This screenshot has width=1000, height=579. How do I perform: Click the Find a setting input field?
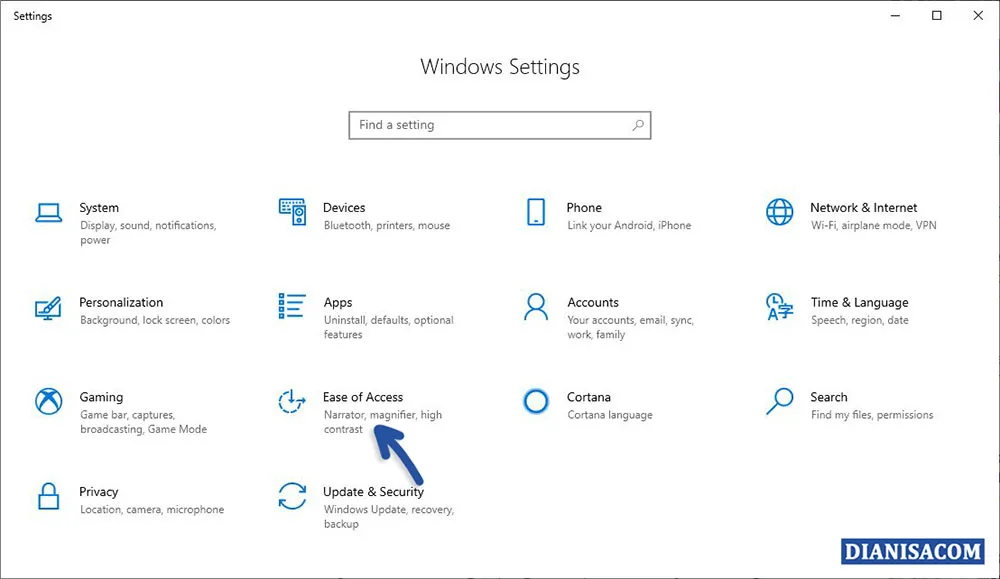(480, 125)
